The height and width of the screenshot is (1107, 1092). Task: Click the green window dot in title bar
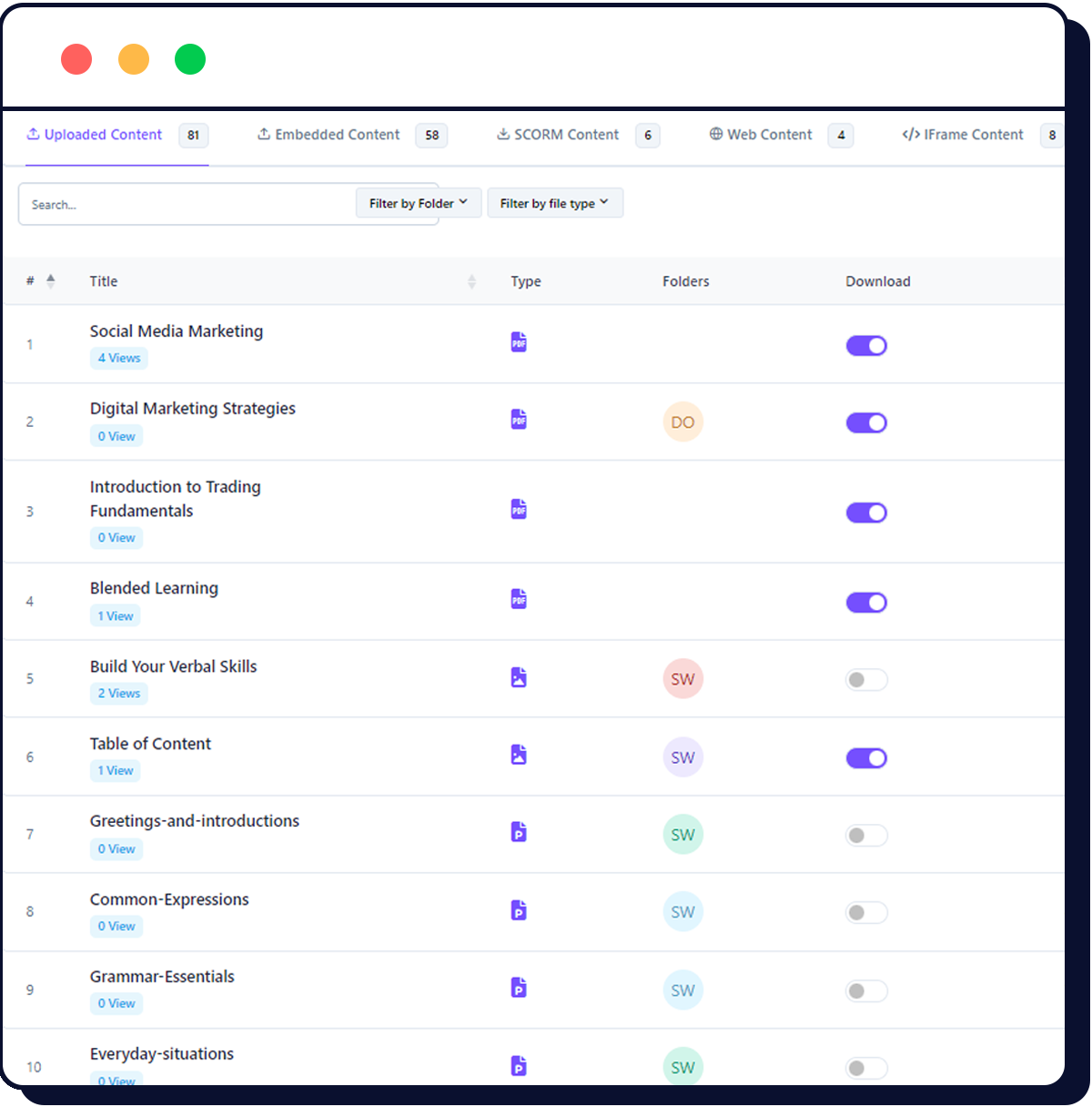tap(190, 59)
